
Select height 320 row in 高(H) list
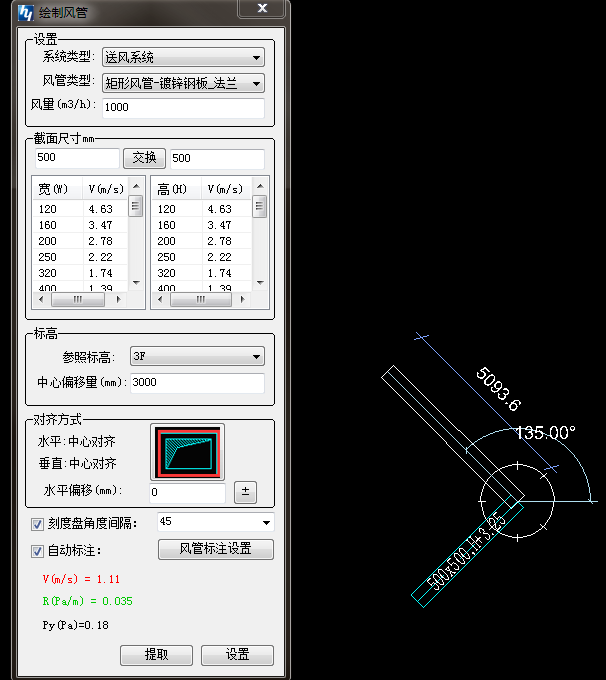(x=202, y=273)
